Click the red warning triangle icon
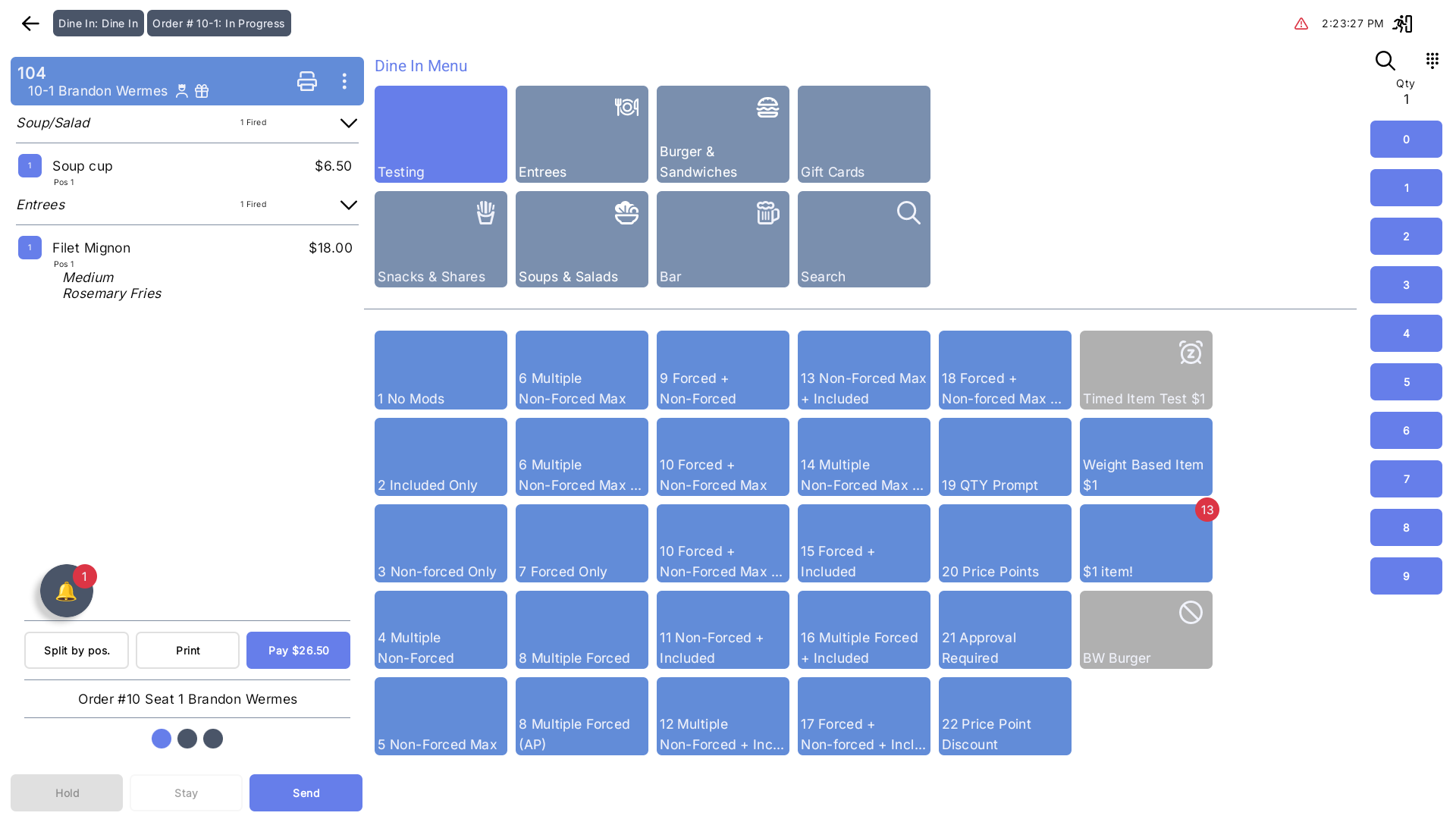 [1301, 24]
